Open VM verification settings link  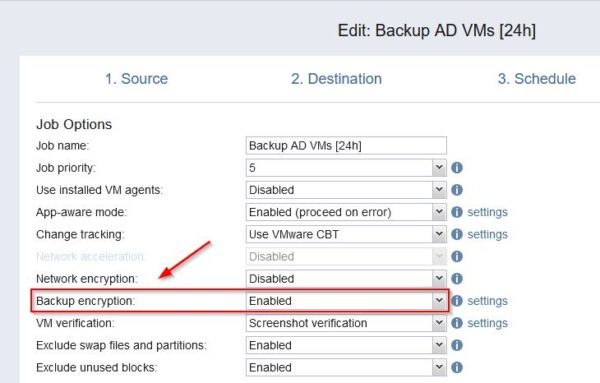coord(488,323)
